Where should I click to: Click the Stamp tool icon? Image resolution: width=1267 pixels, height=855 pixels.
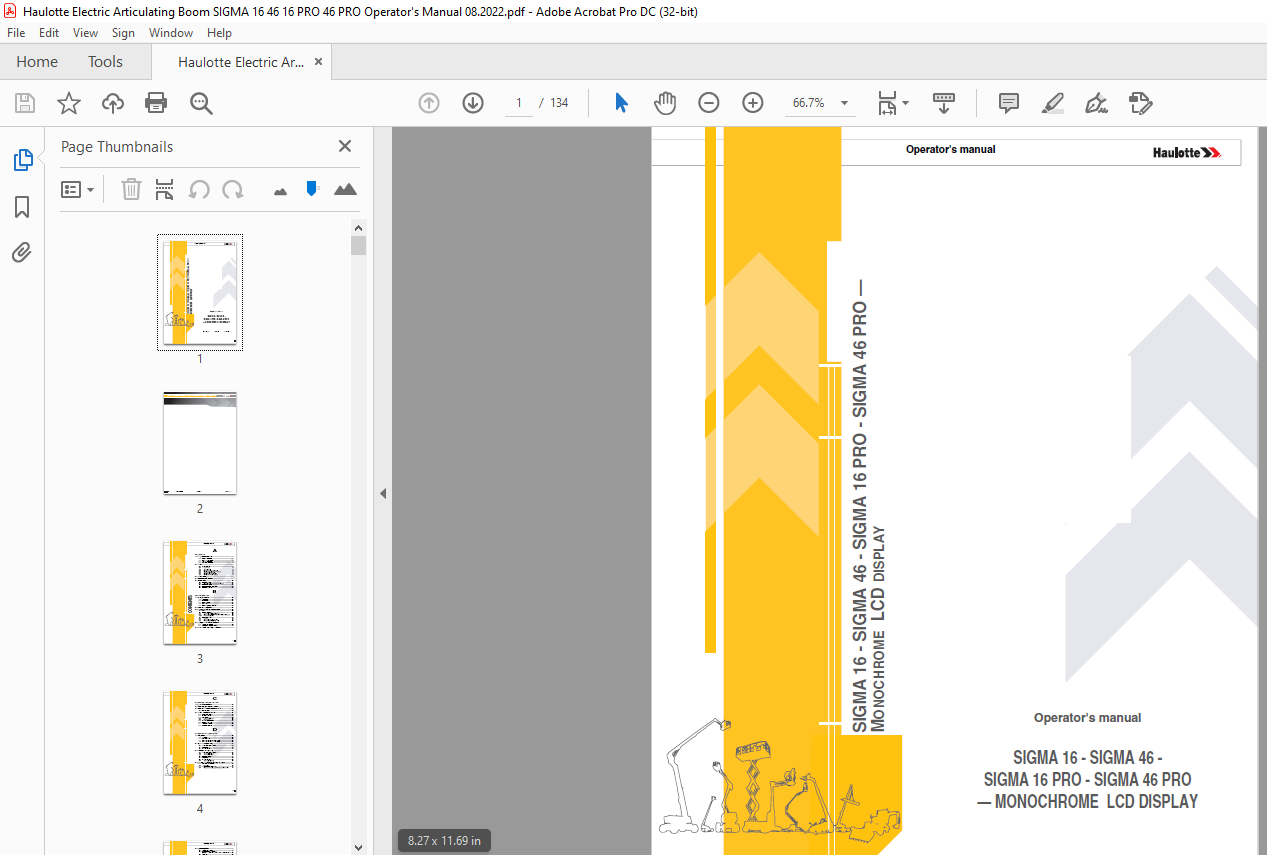tap(1141, 103)
